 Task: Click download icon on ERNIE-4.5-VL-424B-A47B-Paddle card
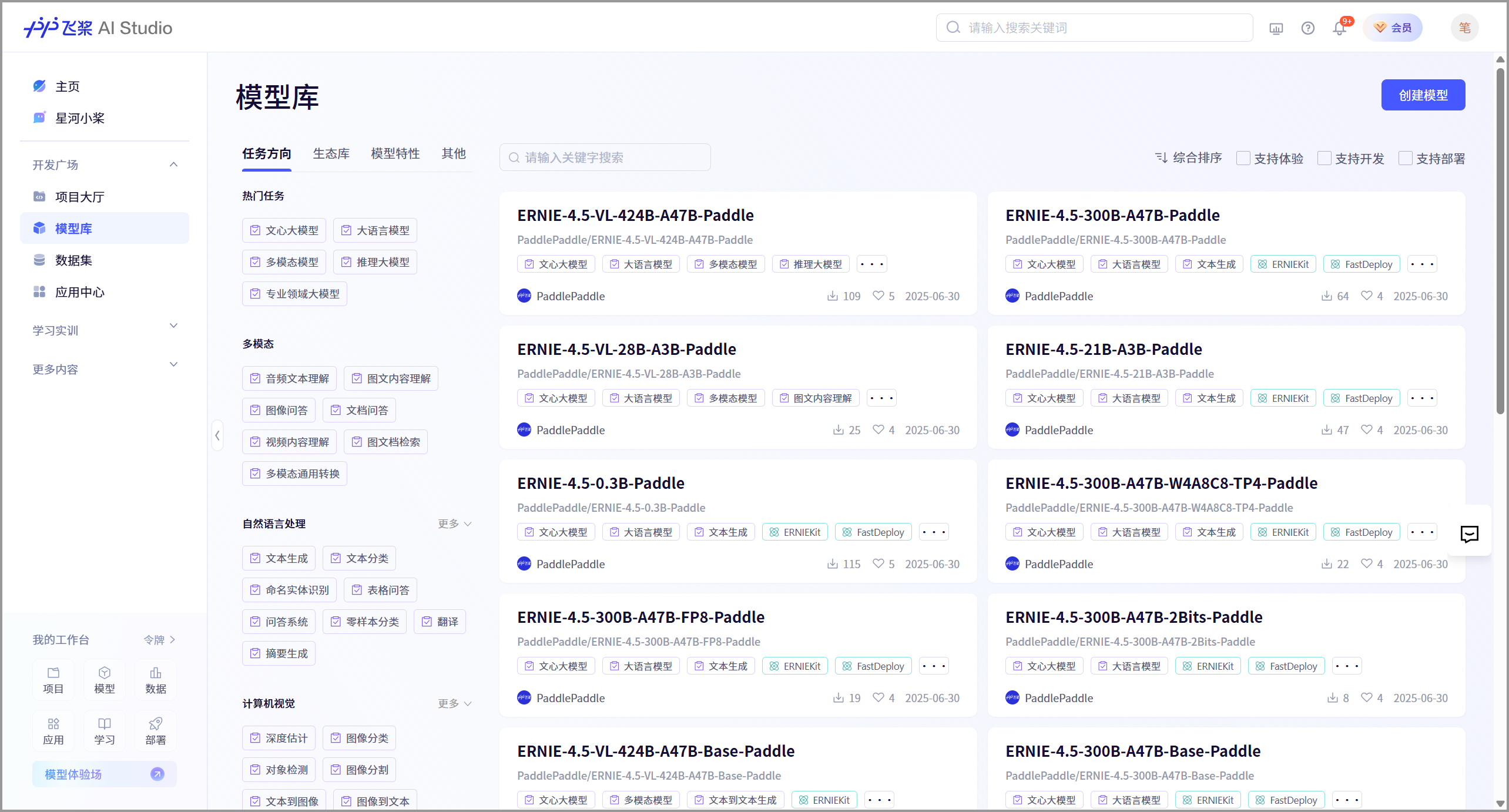coord(833,296)
